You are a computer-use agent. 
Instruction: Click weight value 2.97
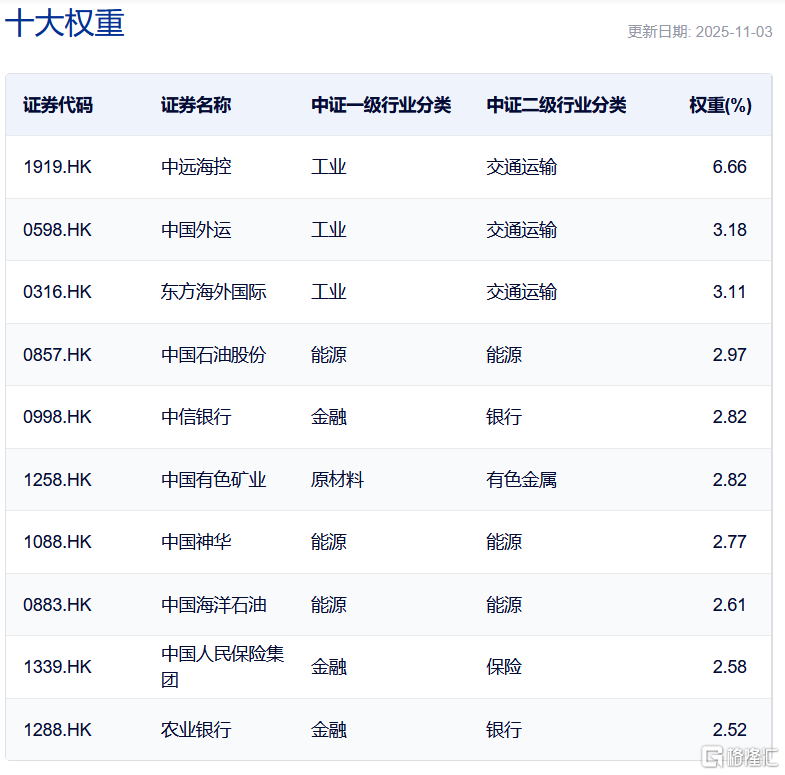pyautogui.click(x=729, y=355)
